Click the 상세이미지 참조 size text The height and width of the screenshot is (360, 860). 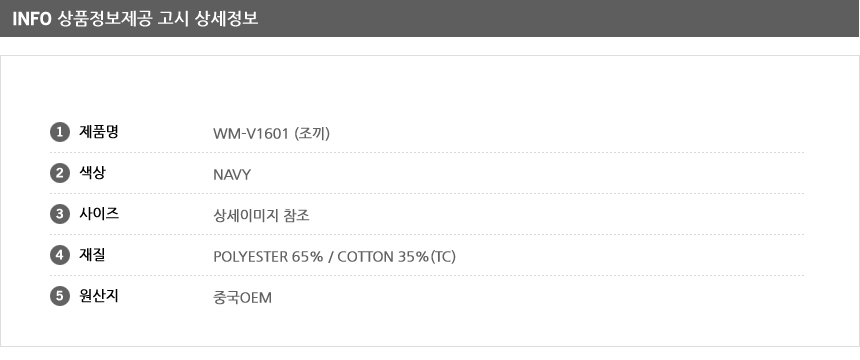[x=261, y=216]
